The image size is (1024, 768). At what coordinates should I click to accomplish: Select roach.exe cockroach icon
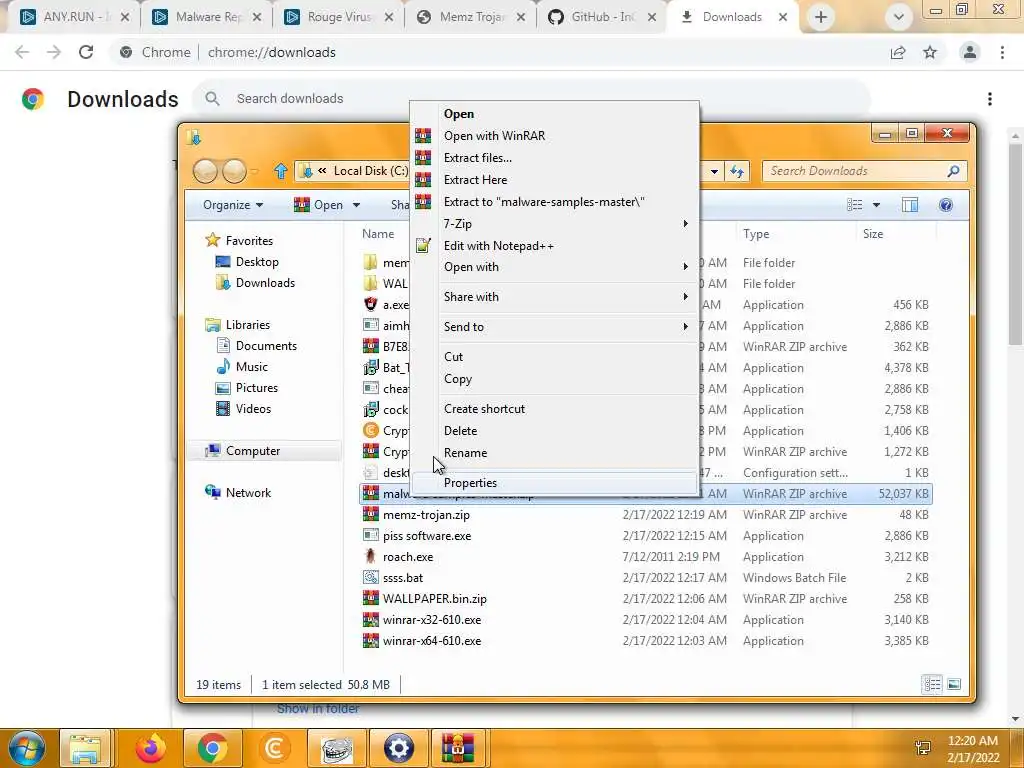pyautogui.click(x=370, y=557)
